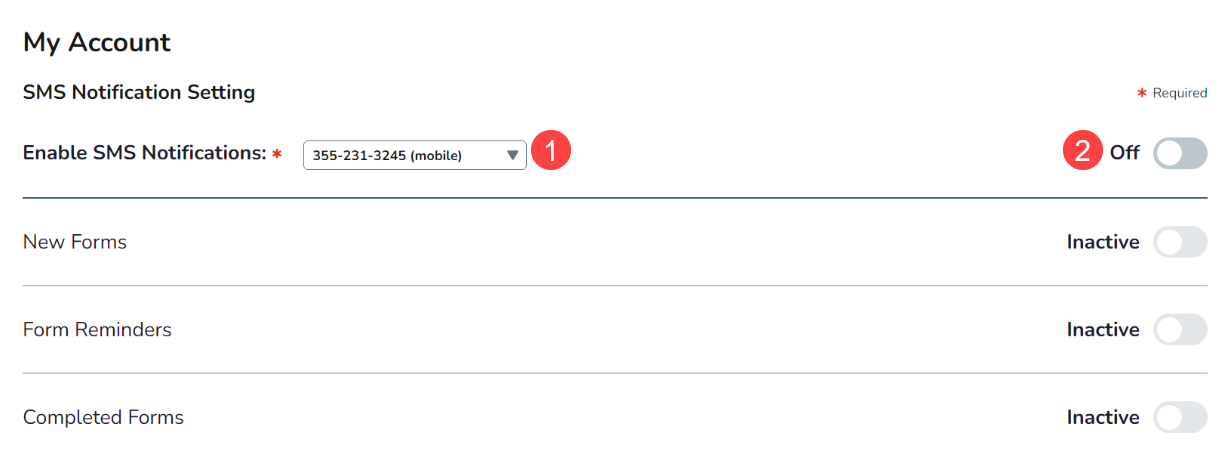Click the red asterisk before Required

point(1141,93)
